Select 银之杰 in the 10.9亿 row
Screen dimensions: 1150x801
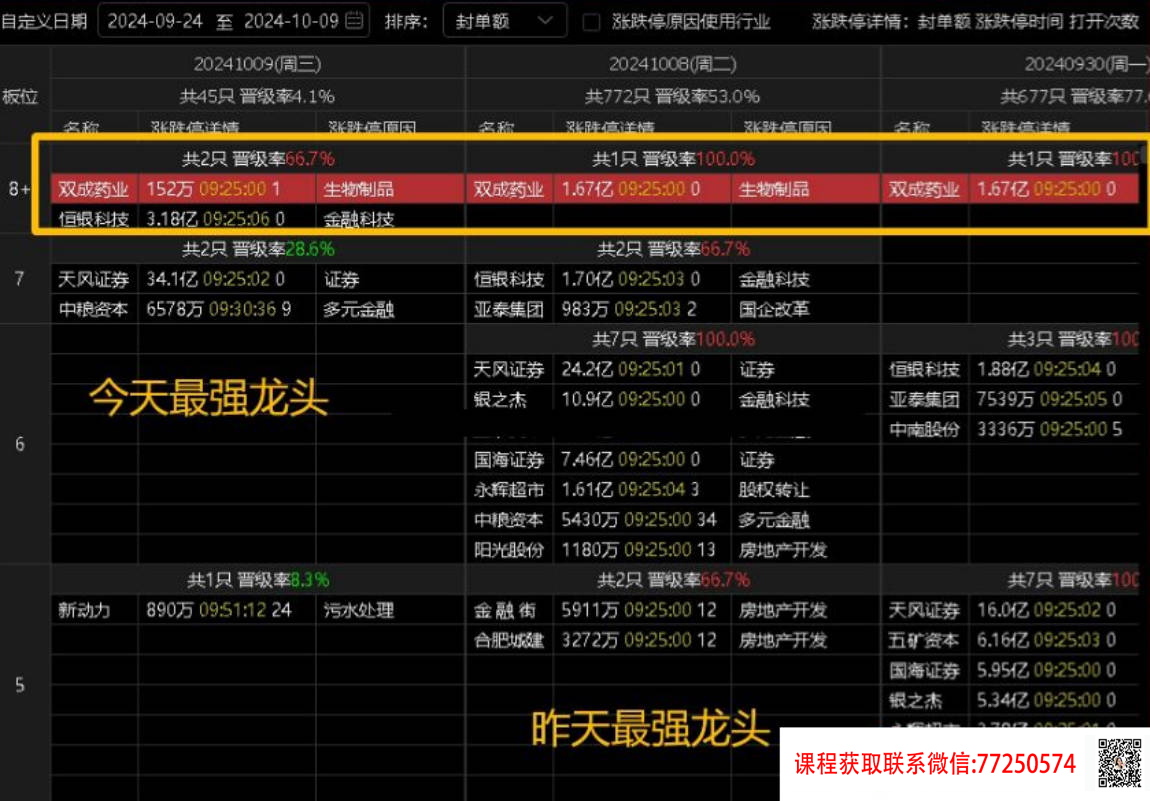tap(499, 400)
